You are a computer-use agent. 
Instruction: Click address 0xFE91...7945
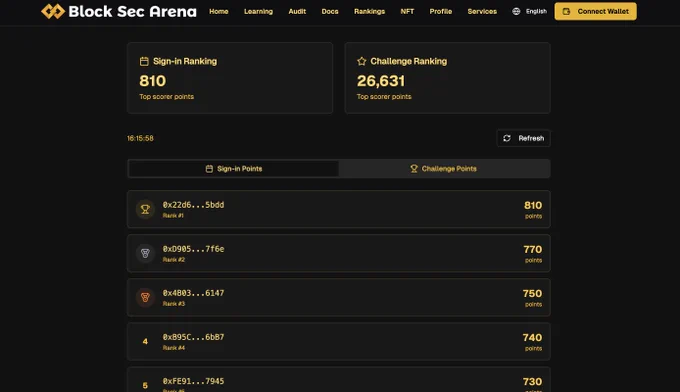click(x=193, y=381)
